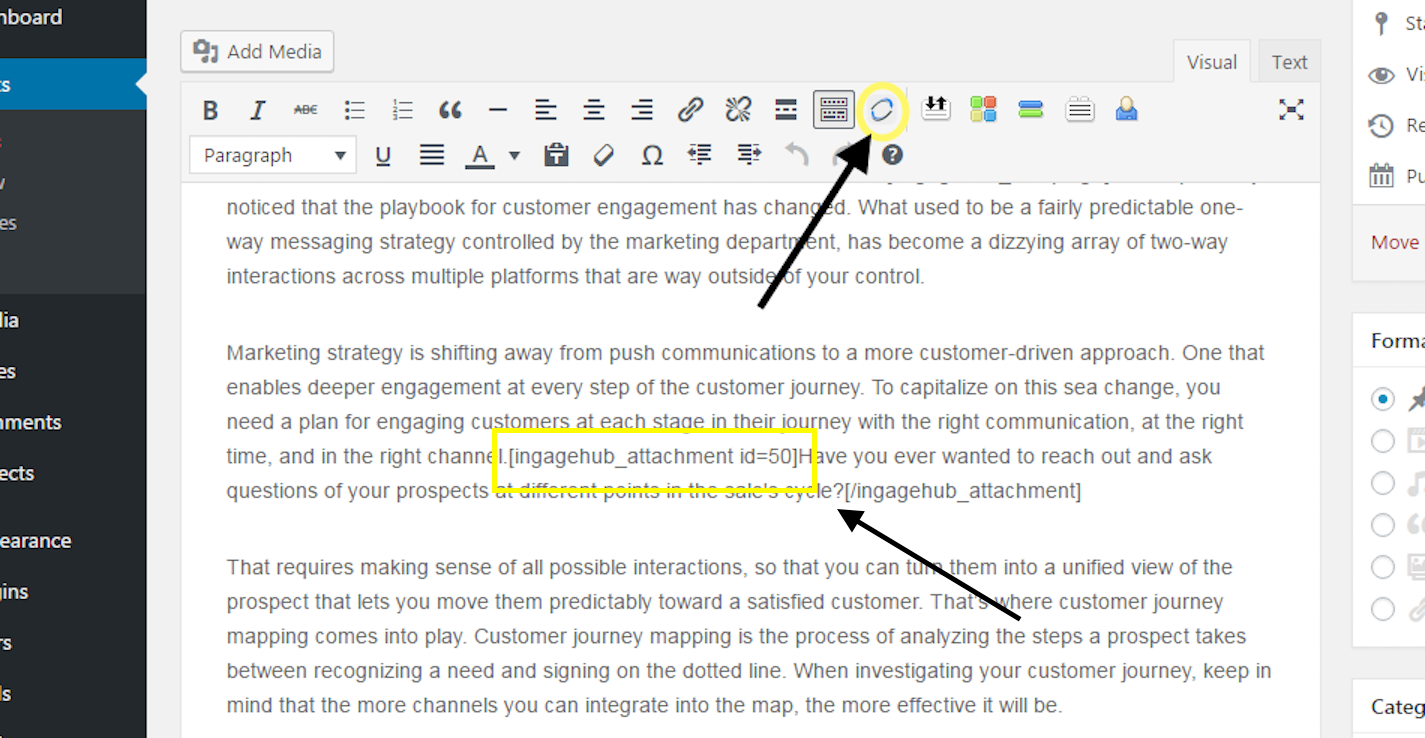The height and width of the screenshot is (738, 1425).
Task: Select the format radio beside the pin icon
Action: point(1383,399)
